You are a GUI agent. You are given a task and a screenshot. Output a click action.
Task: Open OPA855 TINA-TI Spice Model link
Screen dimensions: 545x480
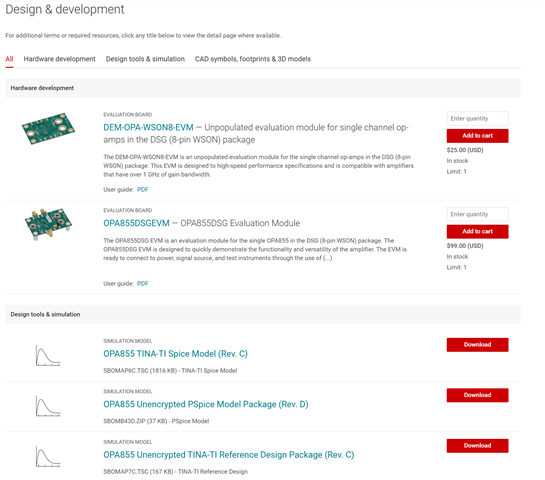[x=176, y=354]
